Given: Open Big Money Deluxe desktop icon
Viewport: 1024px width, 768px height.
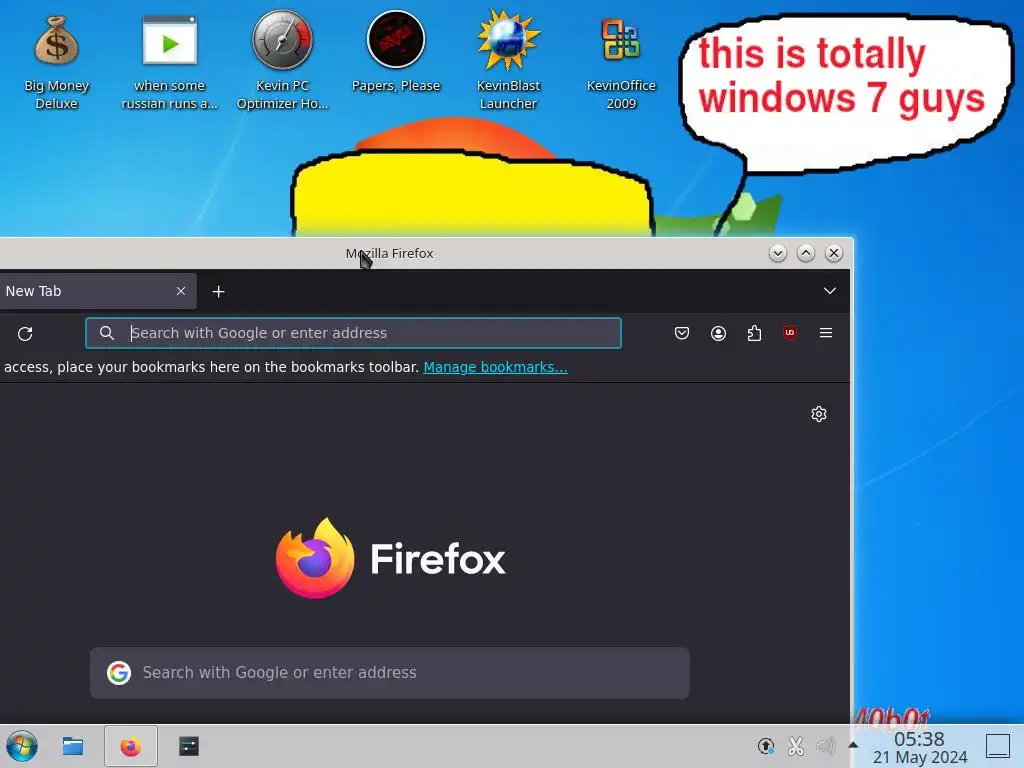Looking at the screenshot, I should coord(57,62).
